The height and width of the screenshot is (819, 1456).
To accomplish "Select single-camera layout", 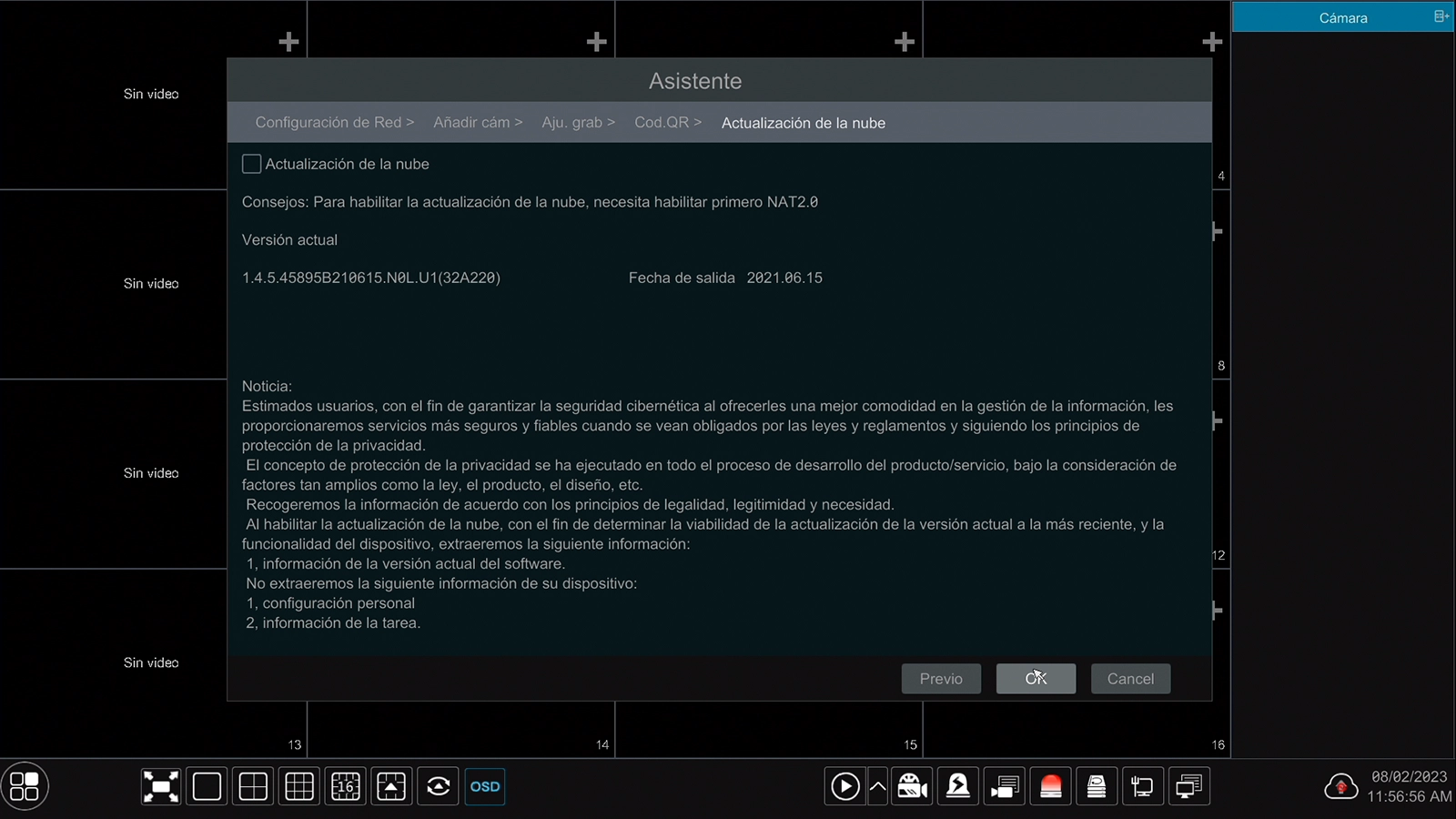I will 207,786.
